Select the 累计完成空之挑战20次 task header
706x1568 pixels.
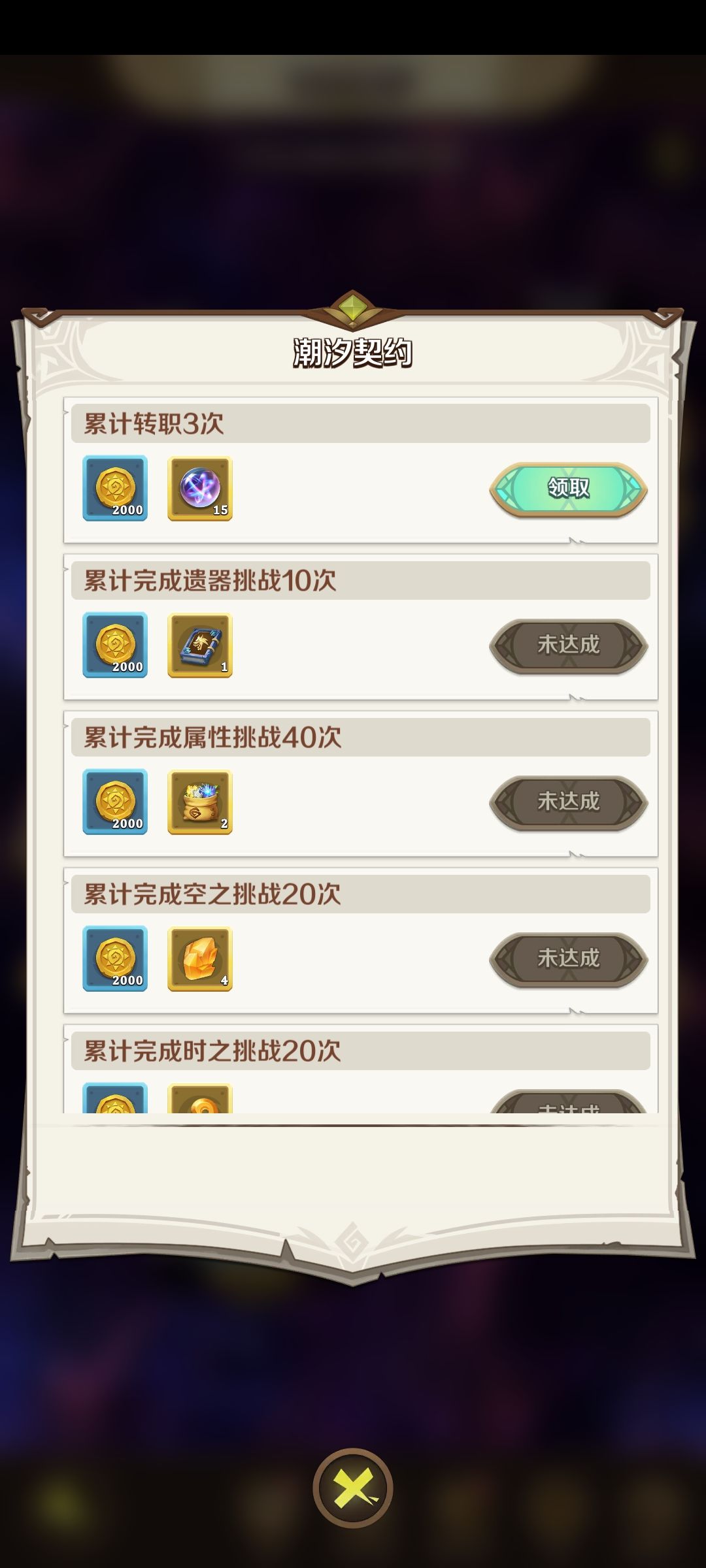[361, 894]
